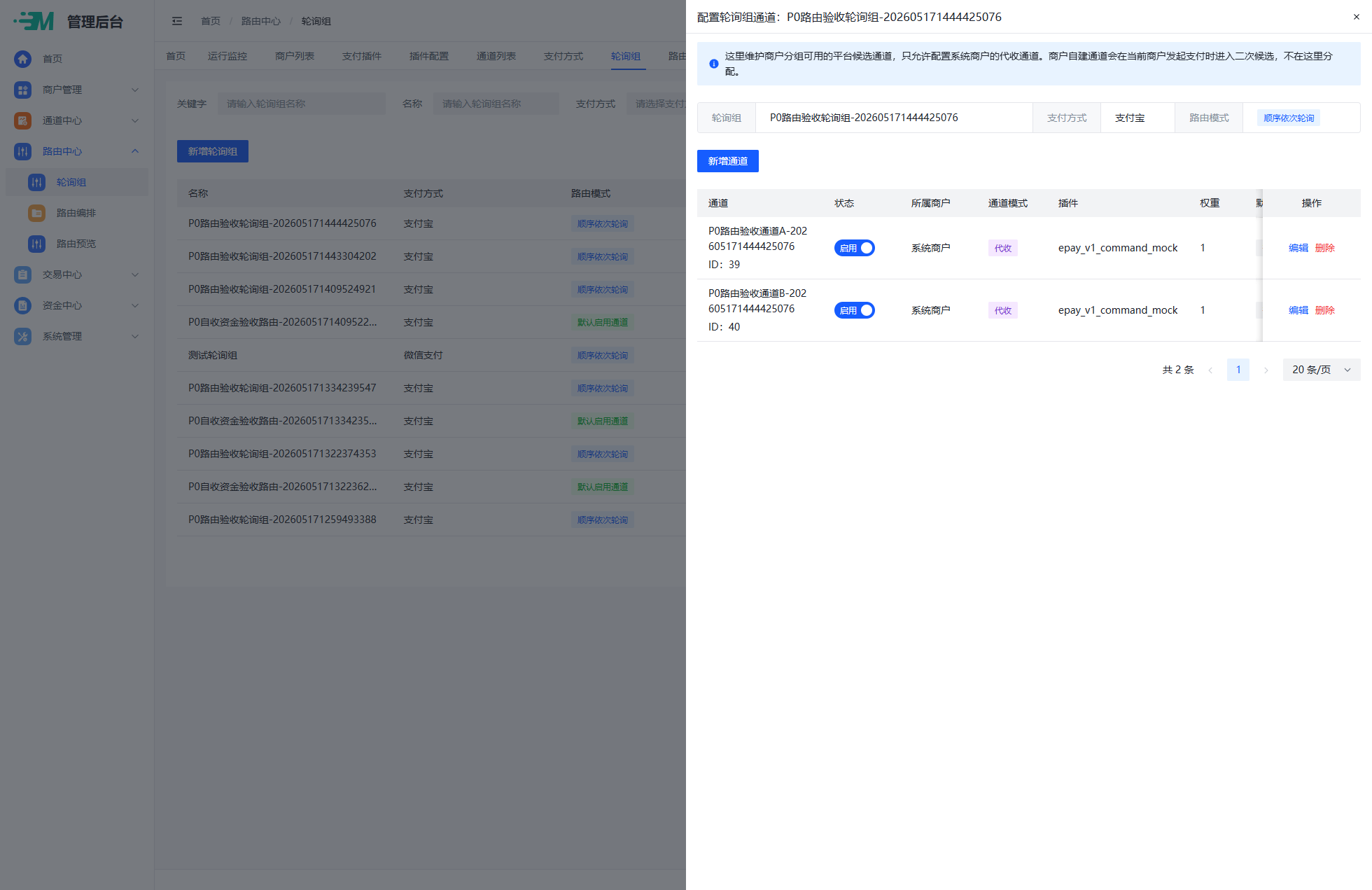Click the 代收 tag for channel ID 40
The height and width of the screenshot is (890, 1372).
click(1003, 310)
